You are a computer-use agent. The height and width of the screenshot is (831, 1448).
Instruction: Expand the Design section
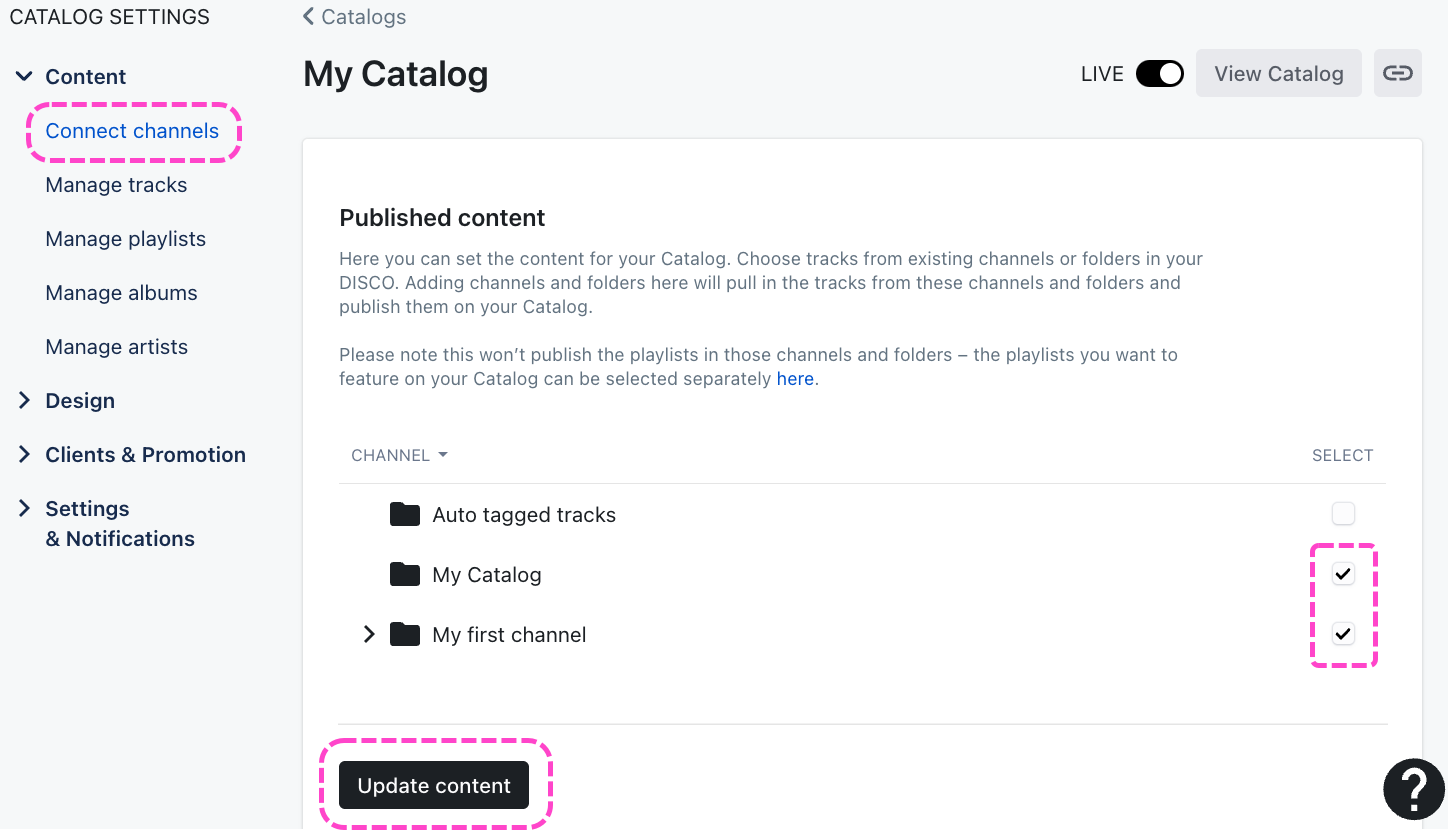[25, 401]
